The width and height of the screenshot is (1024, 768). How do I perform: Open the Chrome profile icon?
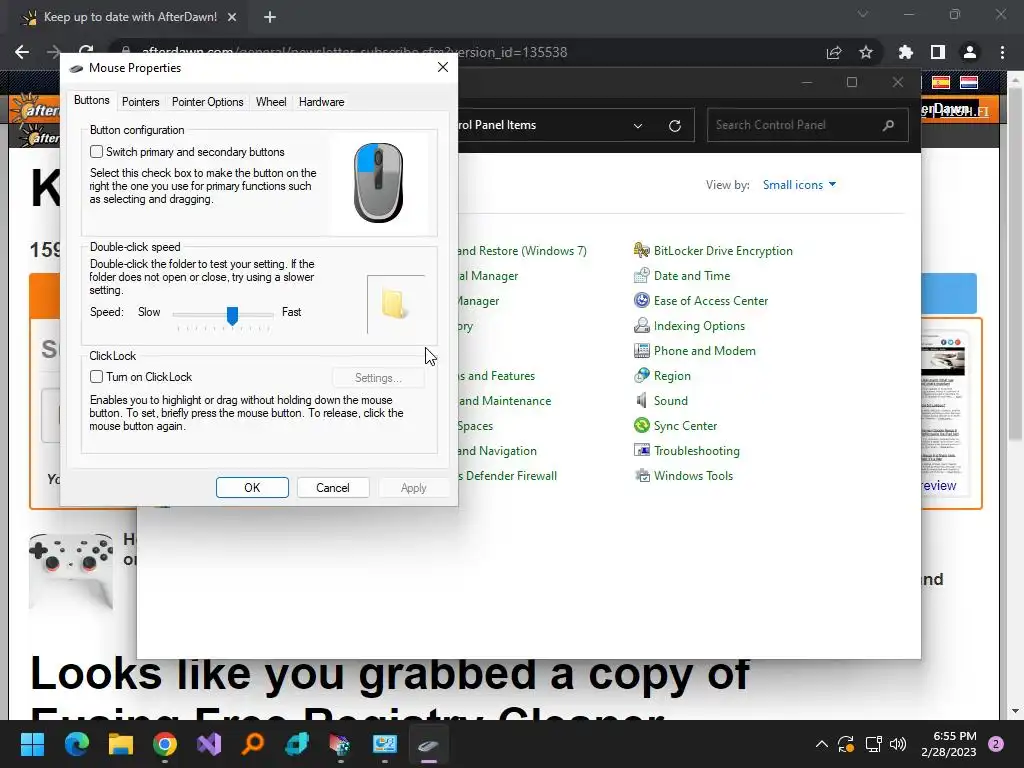point(970,52)
